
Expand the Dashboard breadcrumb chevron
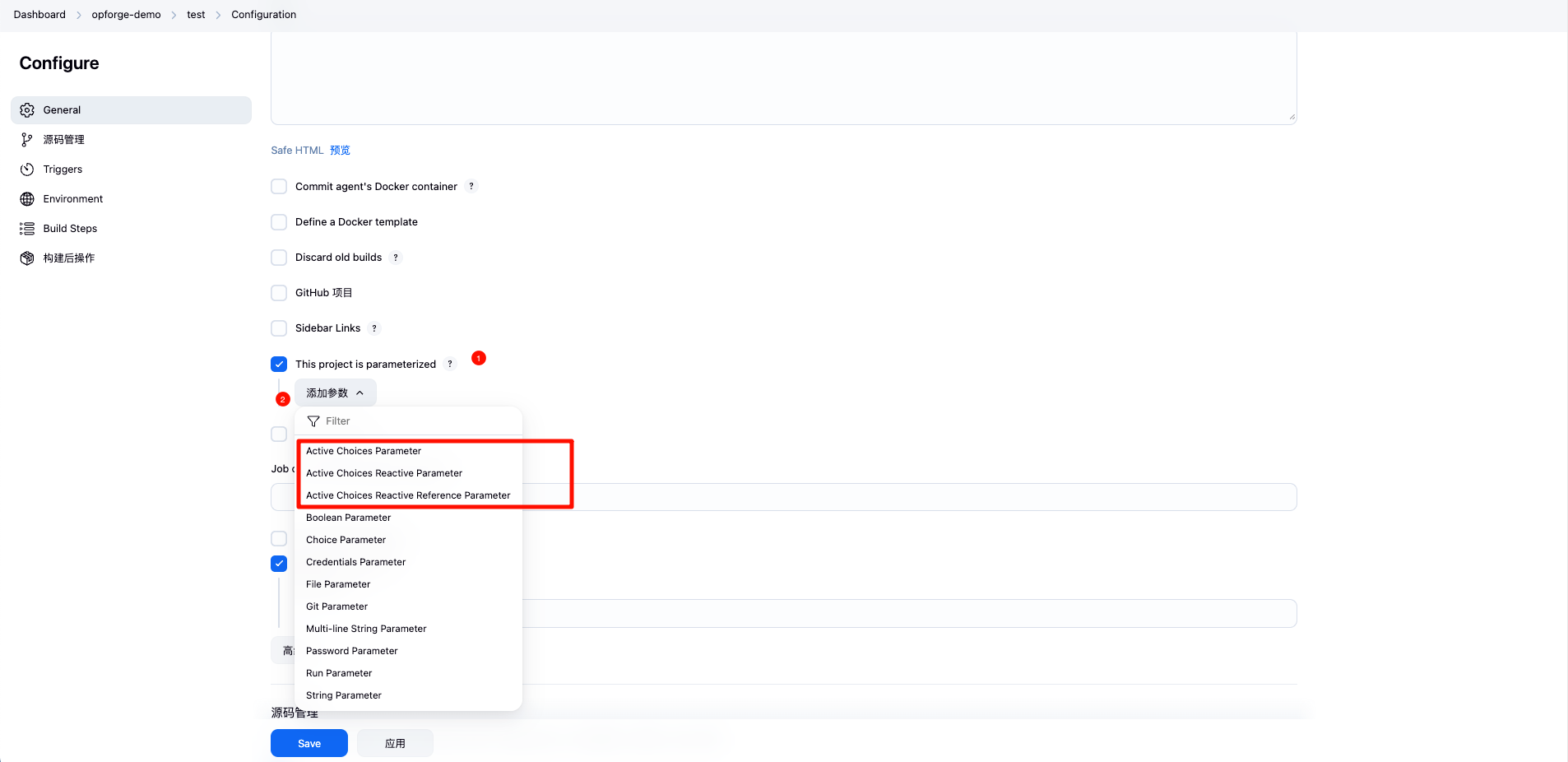pos(79,15)
